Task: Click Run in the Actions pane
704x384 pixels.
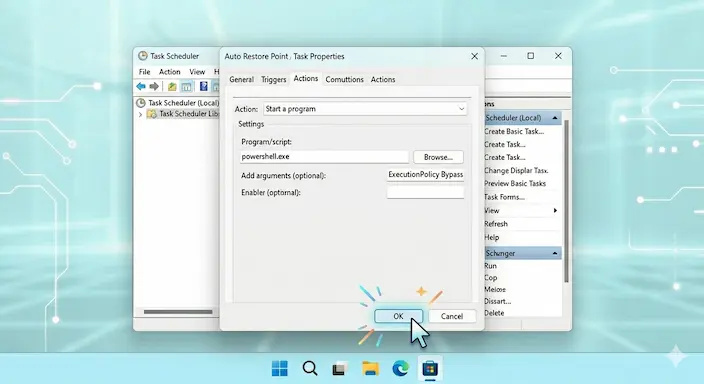Action: click(490, 266)
